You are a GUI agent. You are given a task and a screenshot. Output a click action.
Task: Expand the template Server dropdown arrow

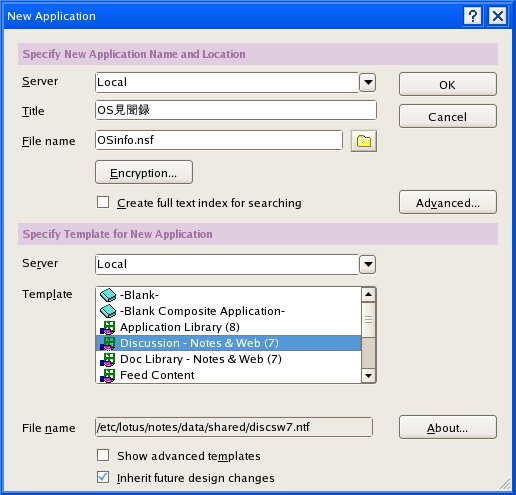(368, 264)
